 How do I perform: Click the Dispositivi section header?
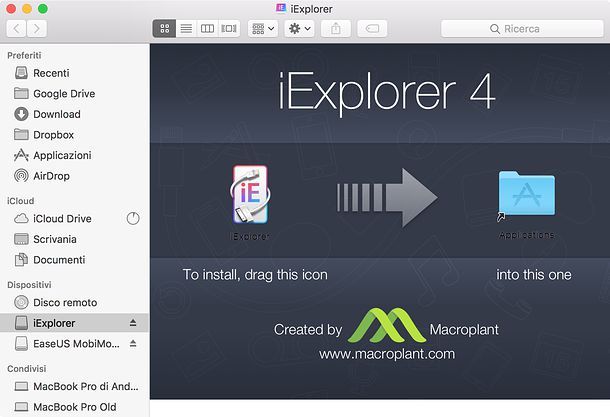[x=29, y=285]
